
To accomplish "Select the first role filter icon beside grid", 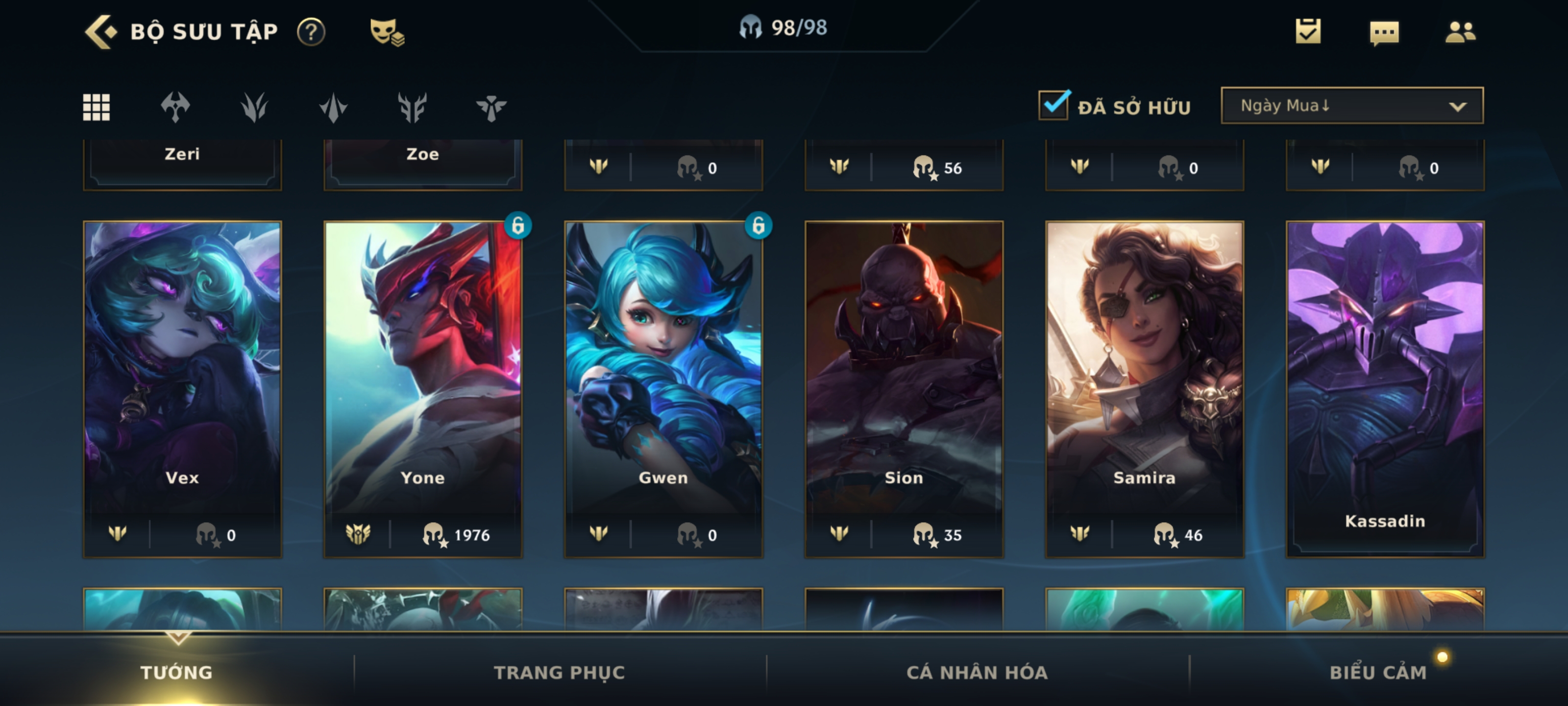I will point(175,107).
